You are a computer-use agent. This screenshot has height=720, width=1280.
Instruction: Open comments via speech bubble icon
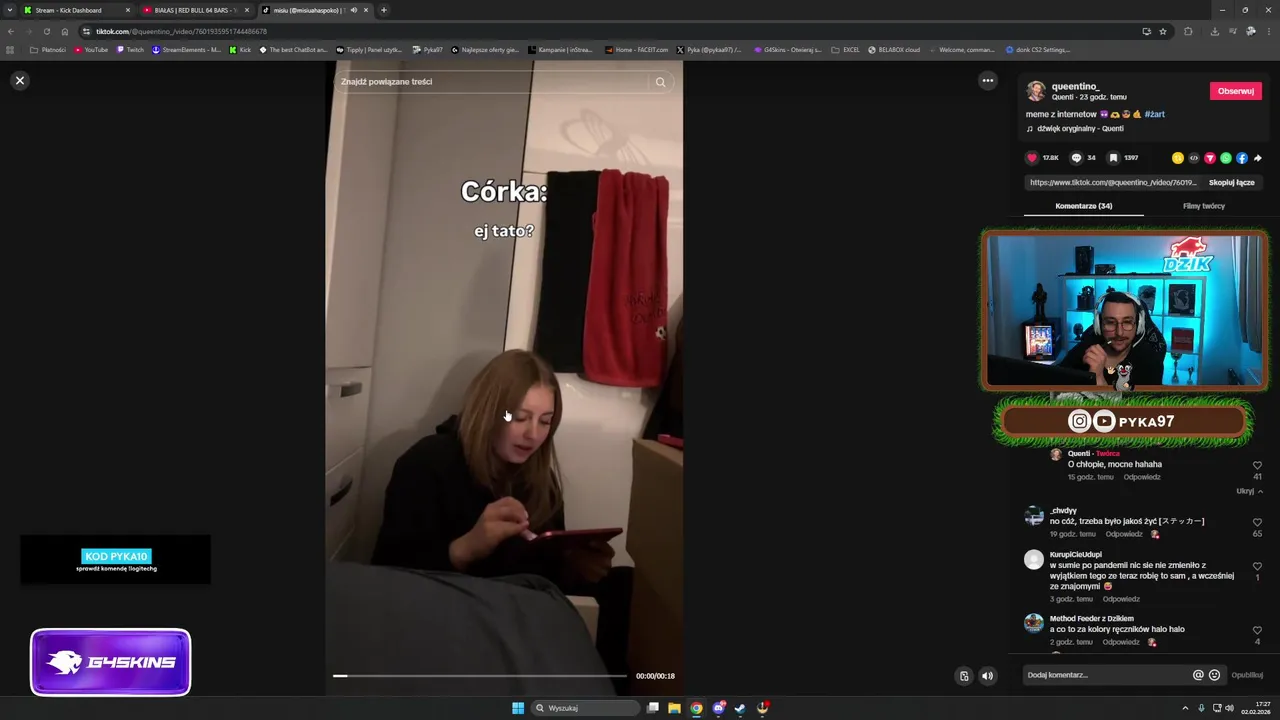click(x=1076, y=158)
